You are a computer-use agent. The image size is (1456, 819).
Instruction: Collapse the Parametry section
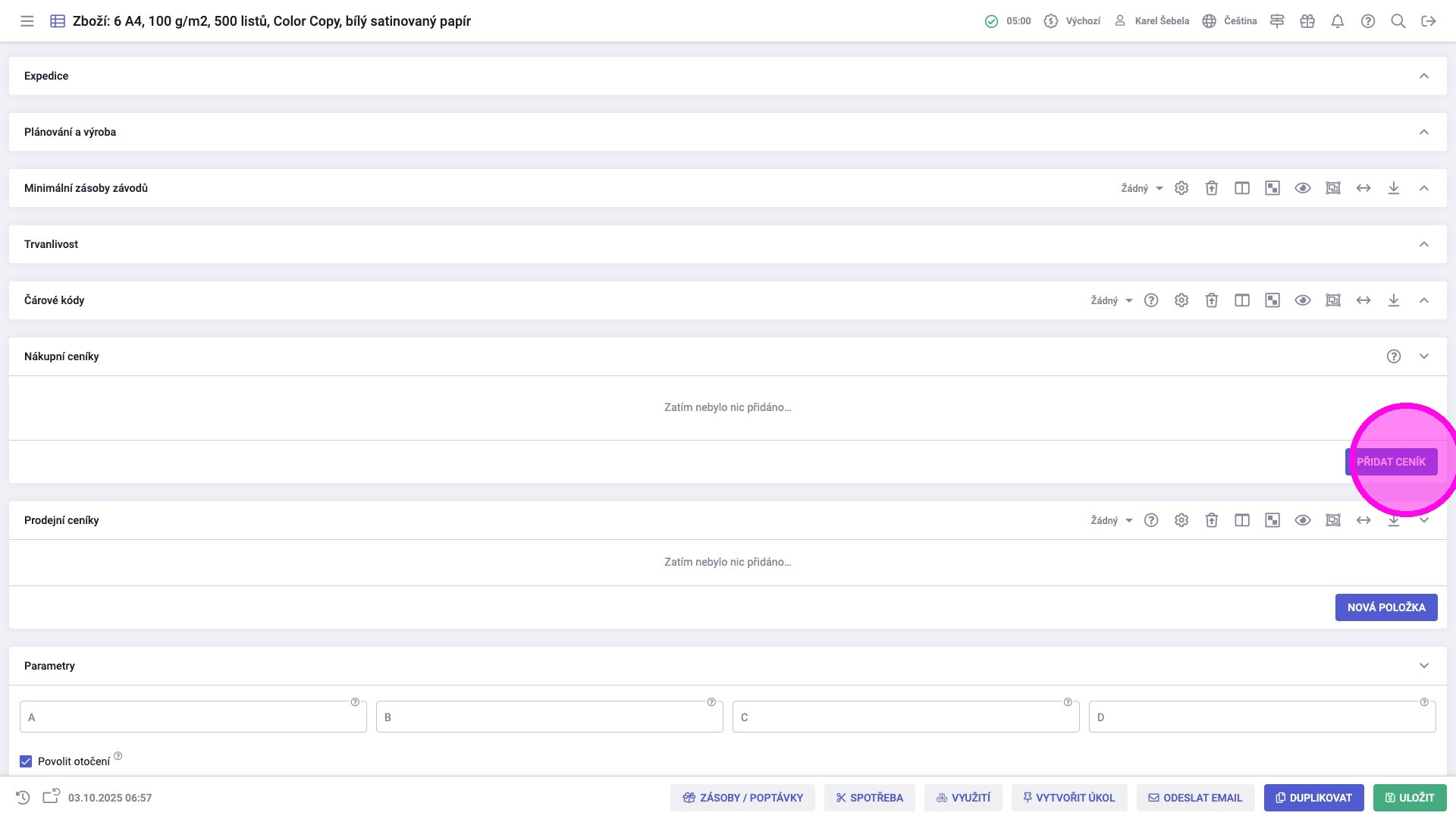coord(1424,666)
